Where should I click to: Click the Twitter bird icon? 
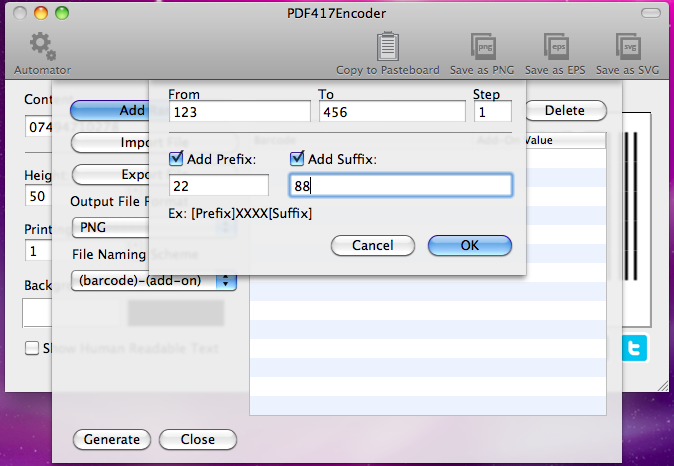(x=634, y=348)
